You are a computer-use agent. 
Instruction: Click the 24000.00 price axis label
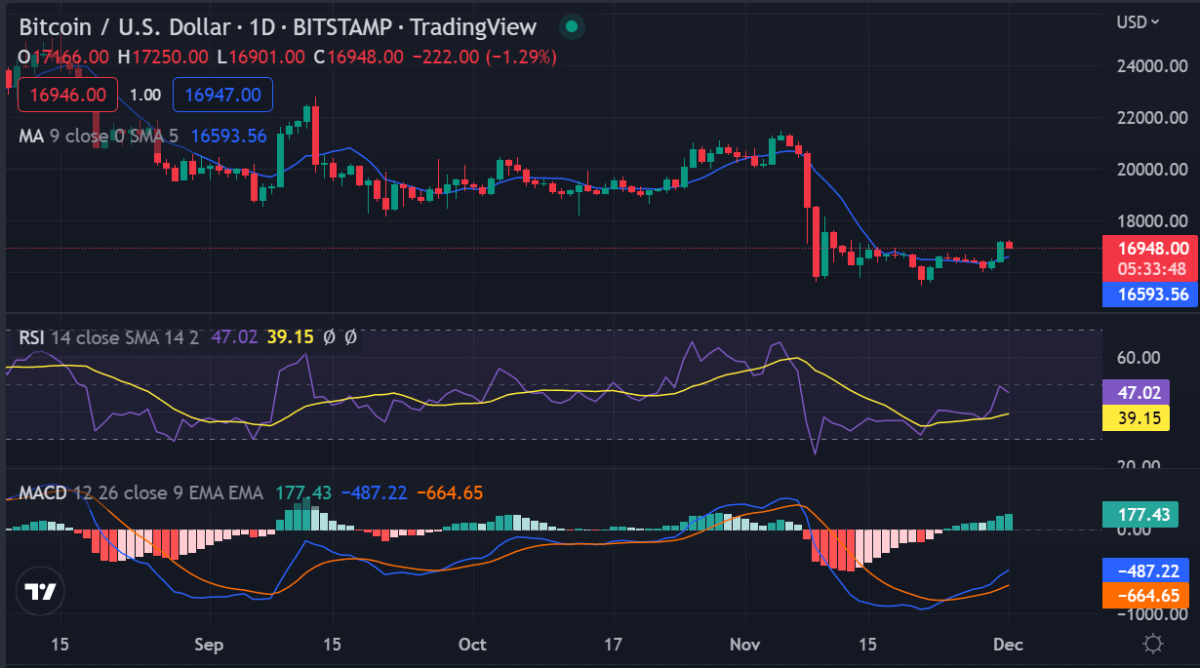pyautogui.click(x=1152, y=66)
